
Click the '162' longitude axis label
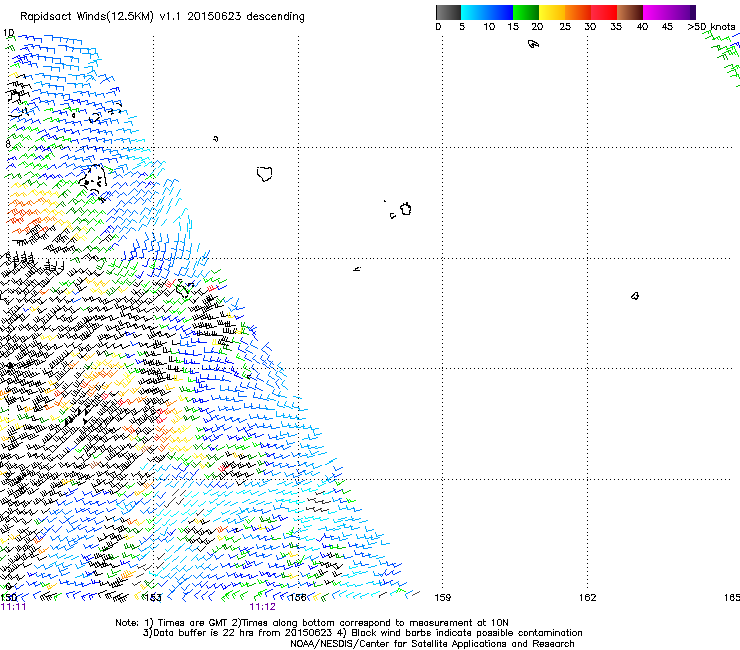588,598
